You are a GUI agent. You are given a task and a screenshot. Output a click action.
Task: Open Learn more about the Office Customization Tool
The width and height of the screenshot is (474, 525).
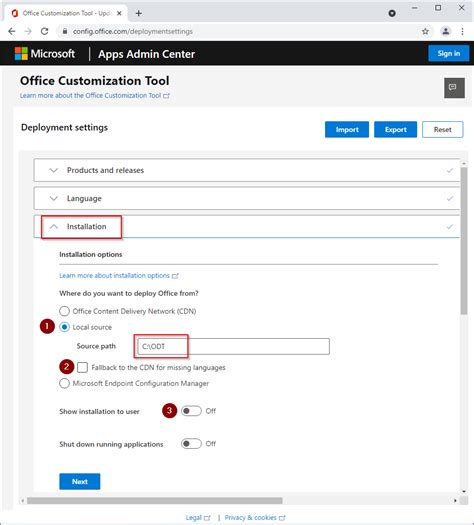[95, 95]
